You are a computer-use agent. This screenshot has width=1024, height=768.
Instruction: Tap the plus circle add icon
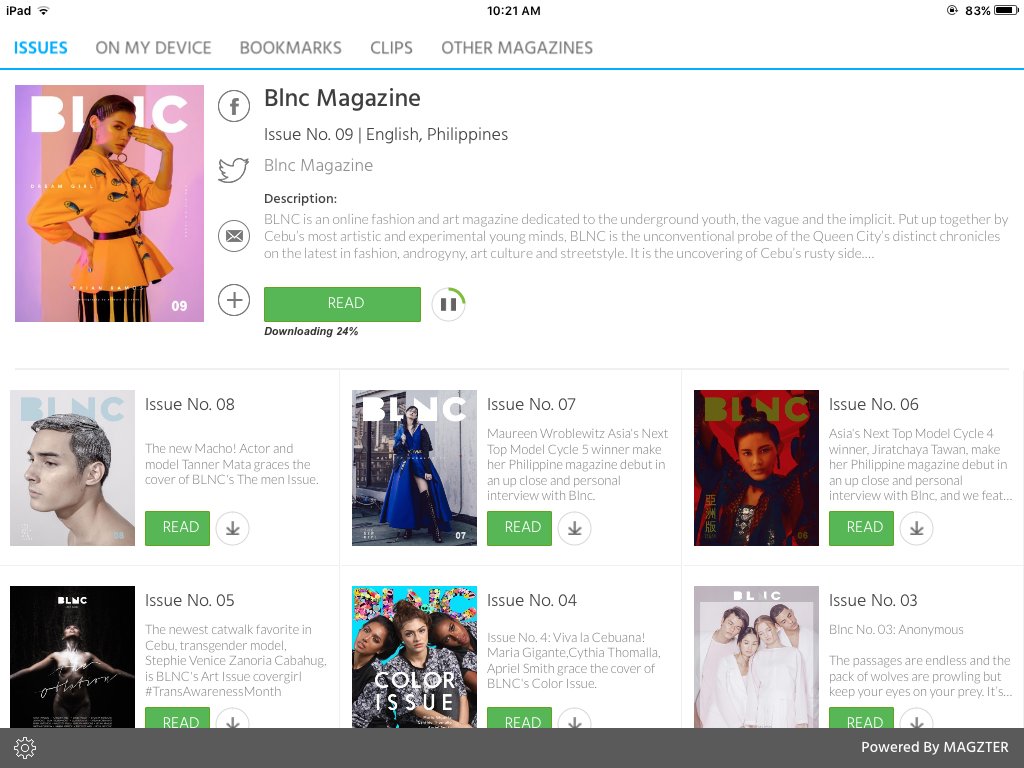pyautogui.click(x=234, y=300)
